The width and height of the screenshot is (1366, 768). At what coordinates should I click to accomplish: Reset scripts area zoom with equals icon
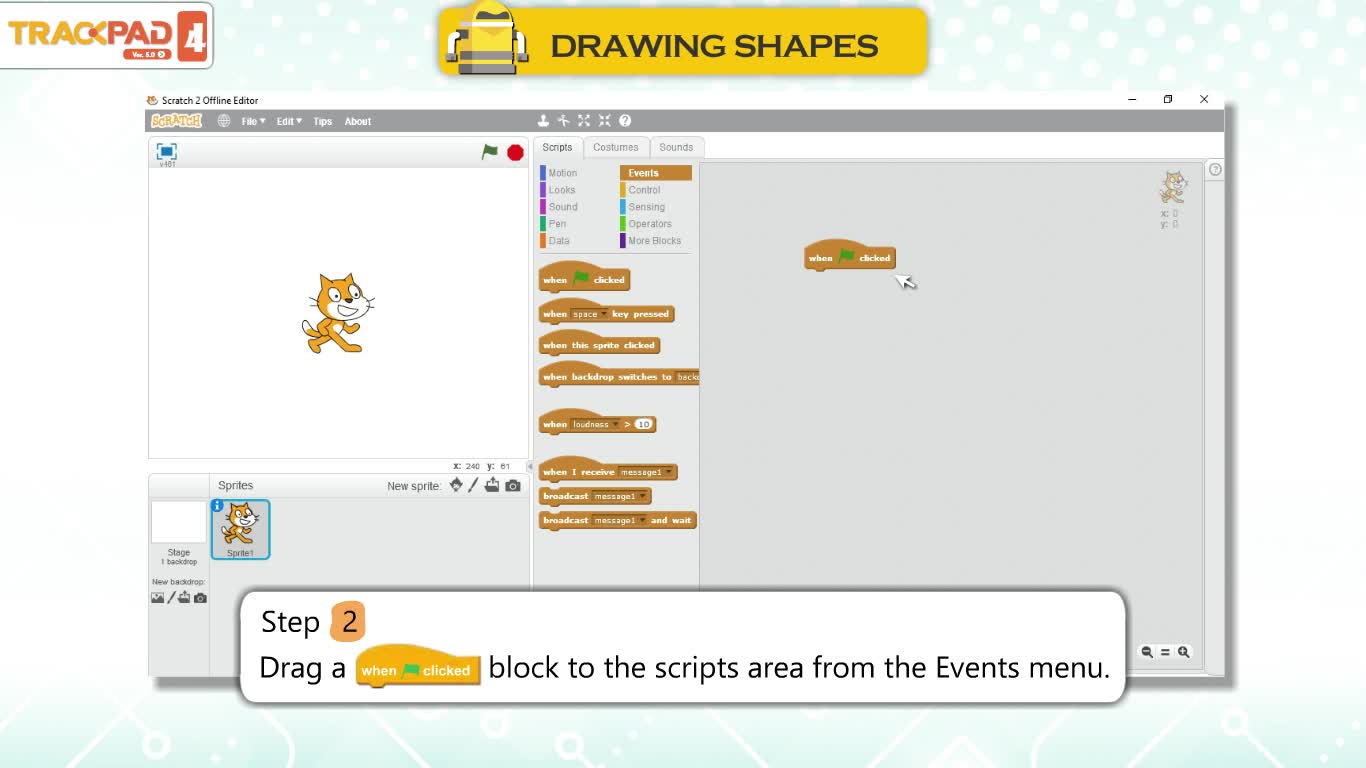point(1165,652)
